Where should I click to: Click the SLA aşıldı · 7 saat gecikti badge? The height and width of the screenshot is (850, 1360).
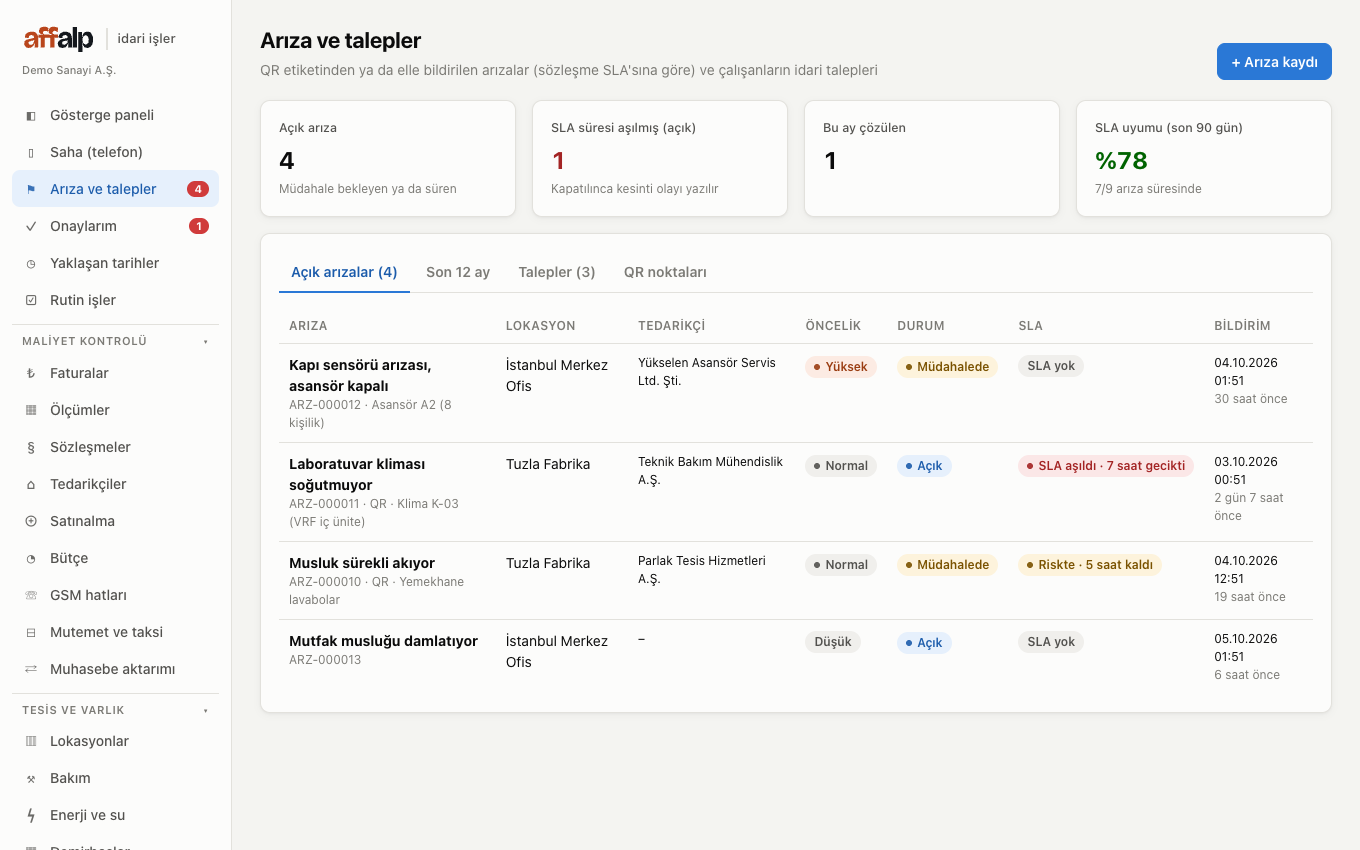coord(1106,466)
